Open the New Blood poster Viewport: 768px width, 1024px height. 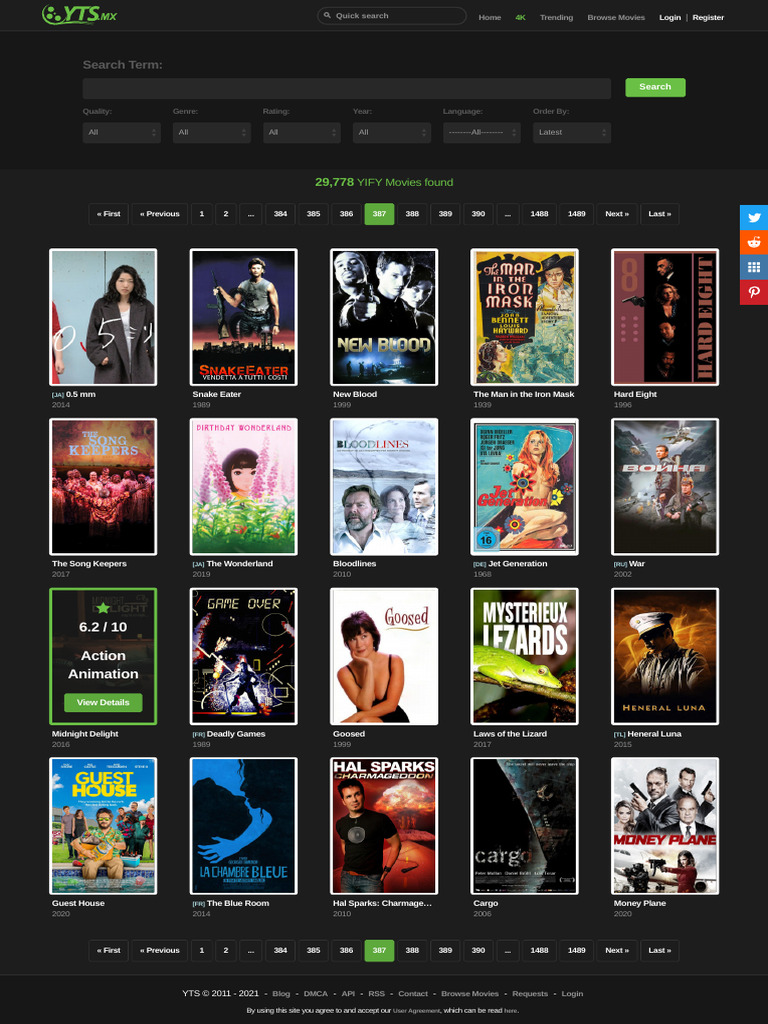pyautogui.click(x=384, y=317)
